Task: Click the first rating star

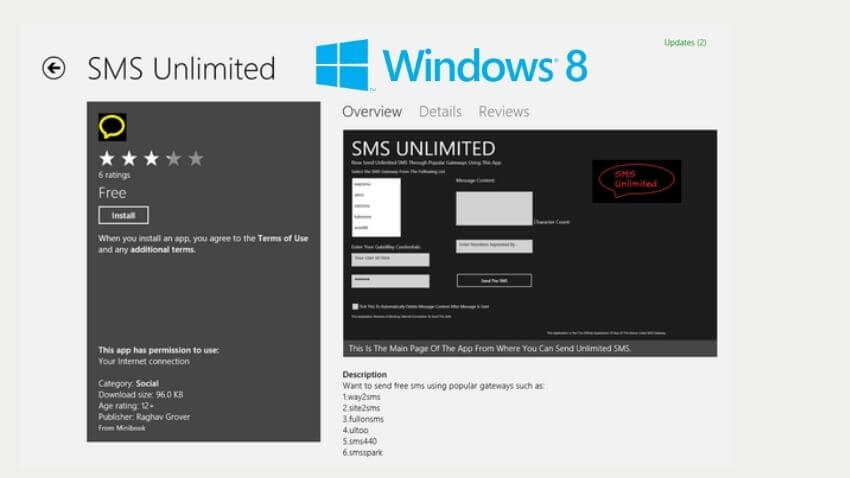Action: [x=107, y=158]
